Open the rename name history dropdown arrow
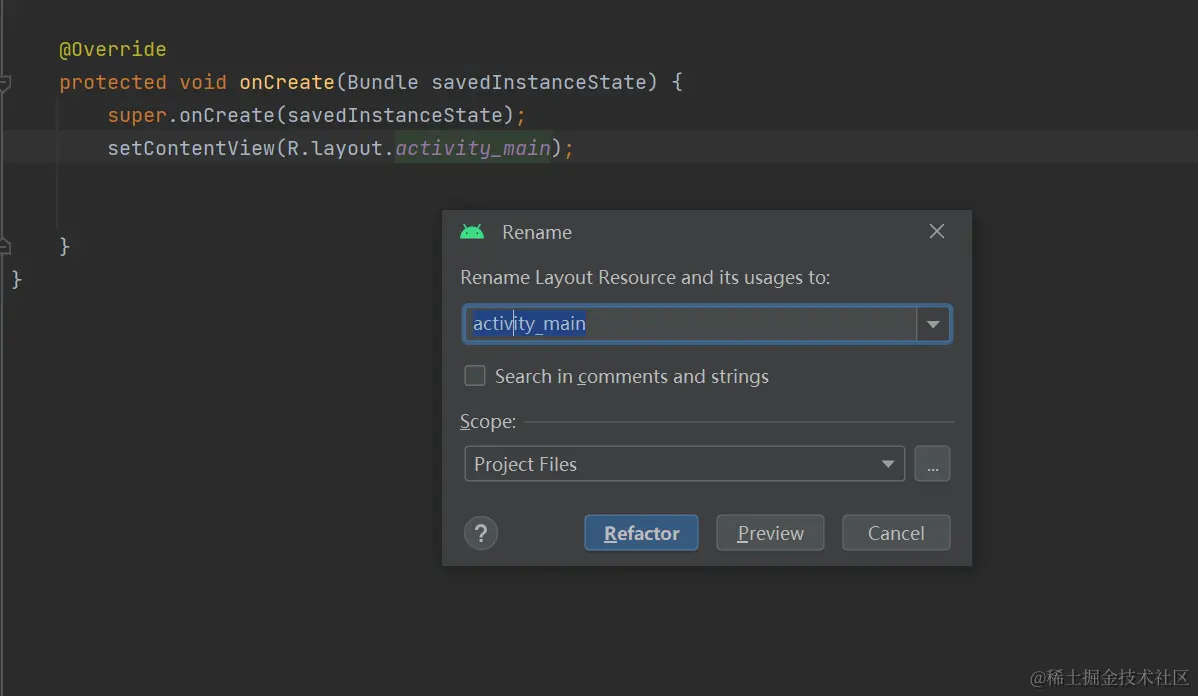This screenshot has width=1198, height=696. (933, 324)
